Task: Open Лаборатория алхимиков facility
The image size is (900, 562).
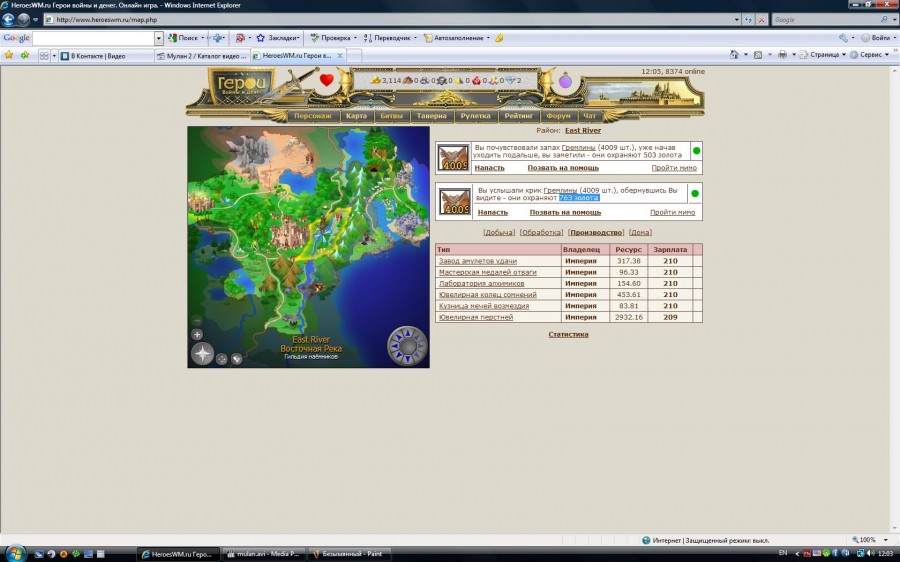Action: [481, 283]
